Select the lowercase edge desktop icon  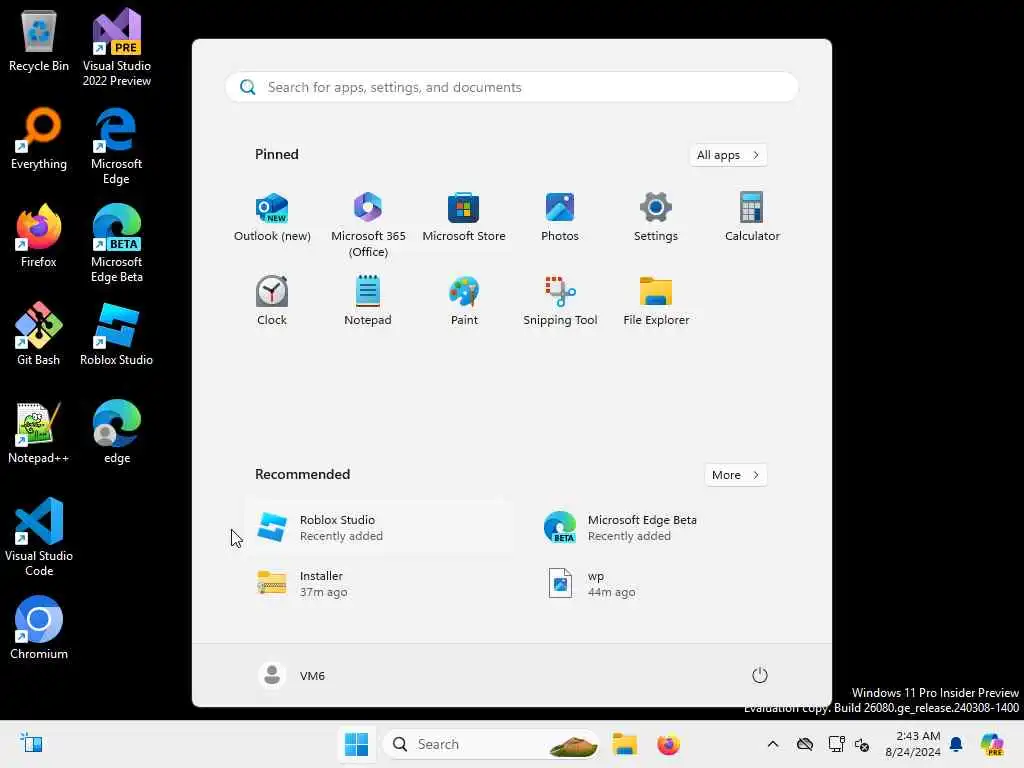pyautogui.click(x=117, y=432)
